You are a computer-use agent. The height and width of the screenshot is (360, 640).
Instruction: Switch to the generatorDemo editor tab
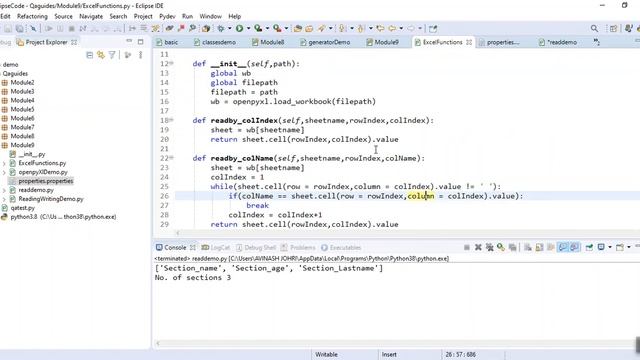click(x=325, y=42)
